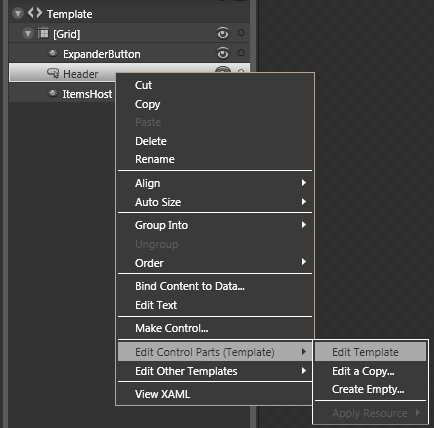Click the Edit Other Templates arrow

click(x=304, y=371)
